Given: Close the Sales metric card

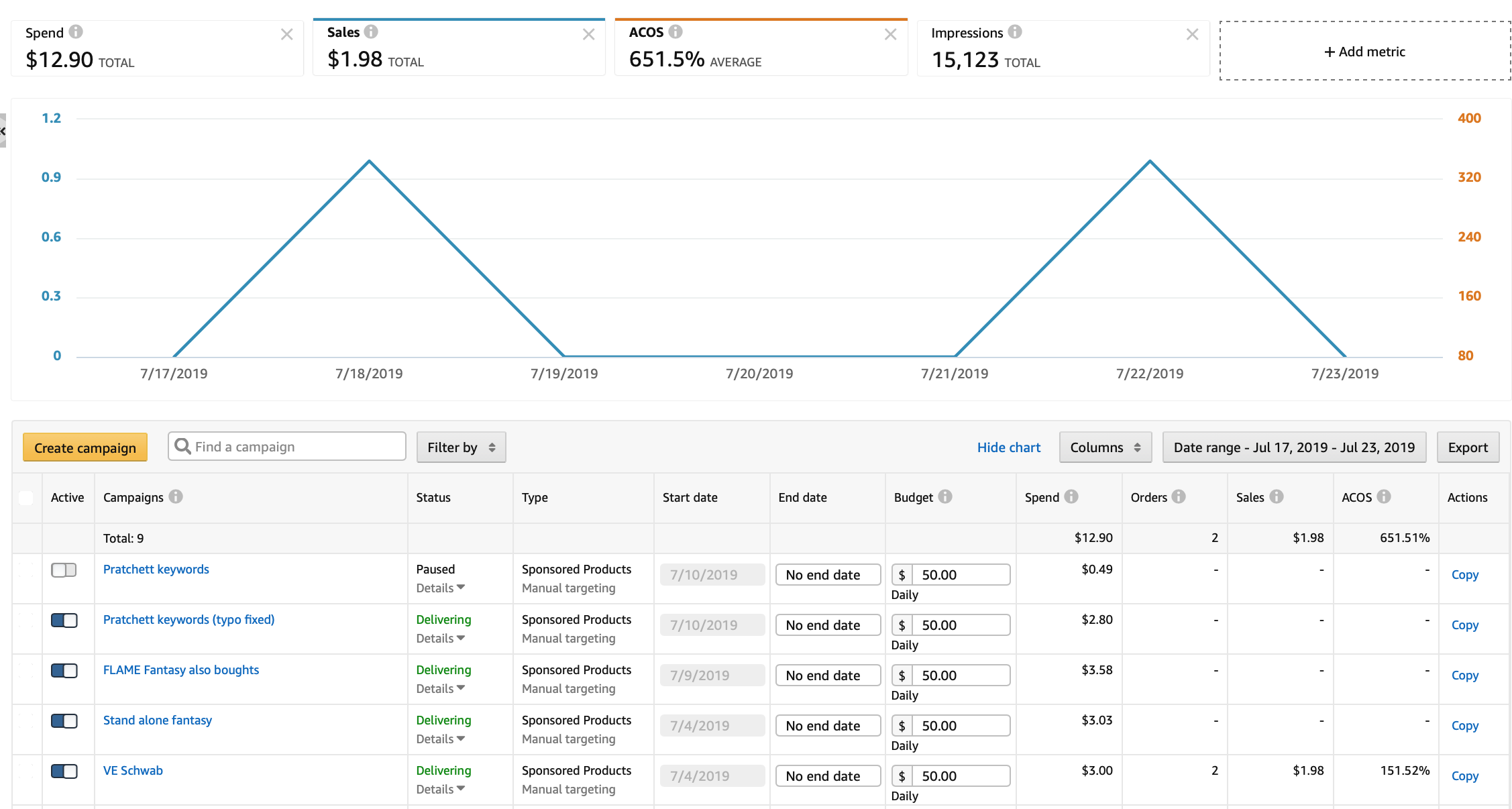Looking at the screenshot, I should click(588, 34).
